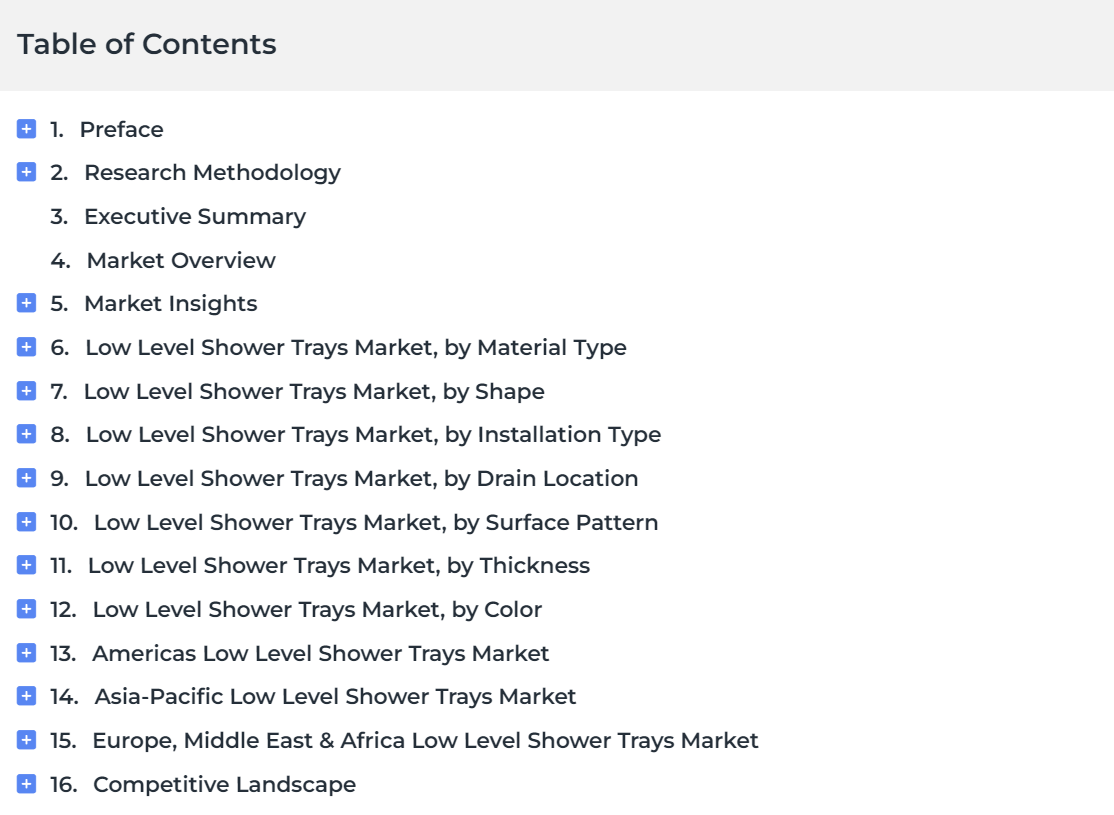Click plus icon for by Drain Location
Image resolution: width=1114 pixels, height=815 pixels.
[x=26, y=477]
